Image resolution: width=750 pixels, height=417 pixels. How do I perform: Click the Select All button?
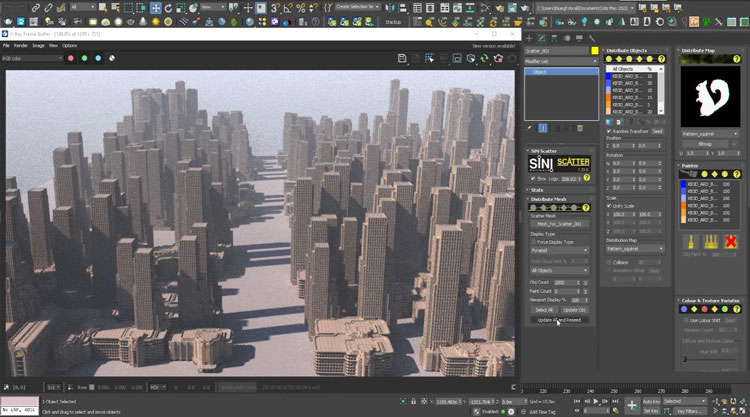click(x=544, y=310)
